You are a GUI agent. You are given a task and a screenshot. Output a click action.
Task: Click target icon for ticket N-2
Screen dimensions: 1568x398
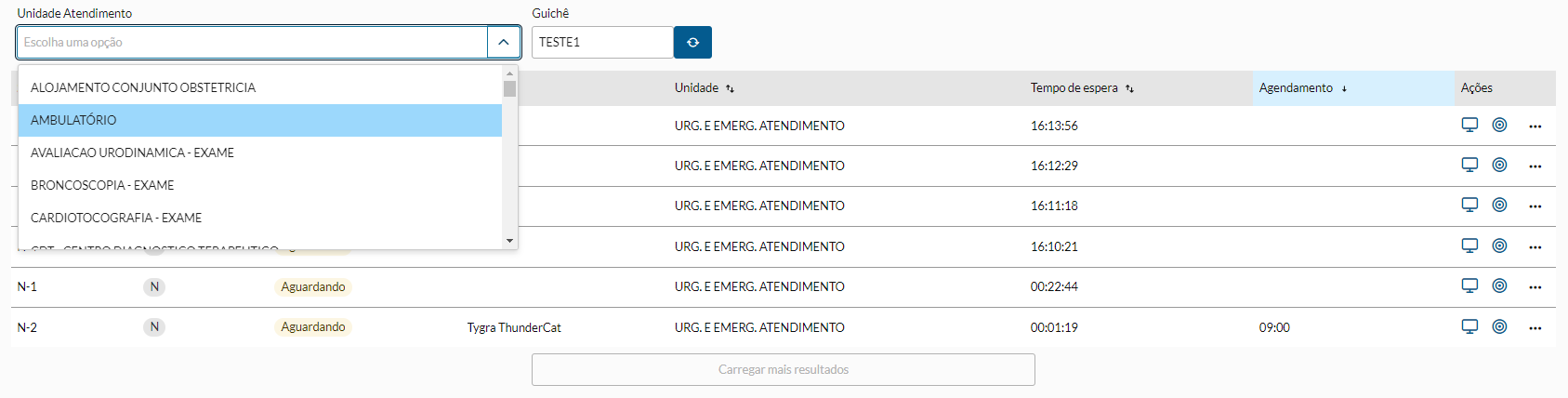[1499, 326]
